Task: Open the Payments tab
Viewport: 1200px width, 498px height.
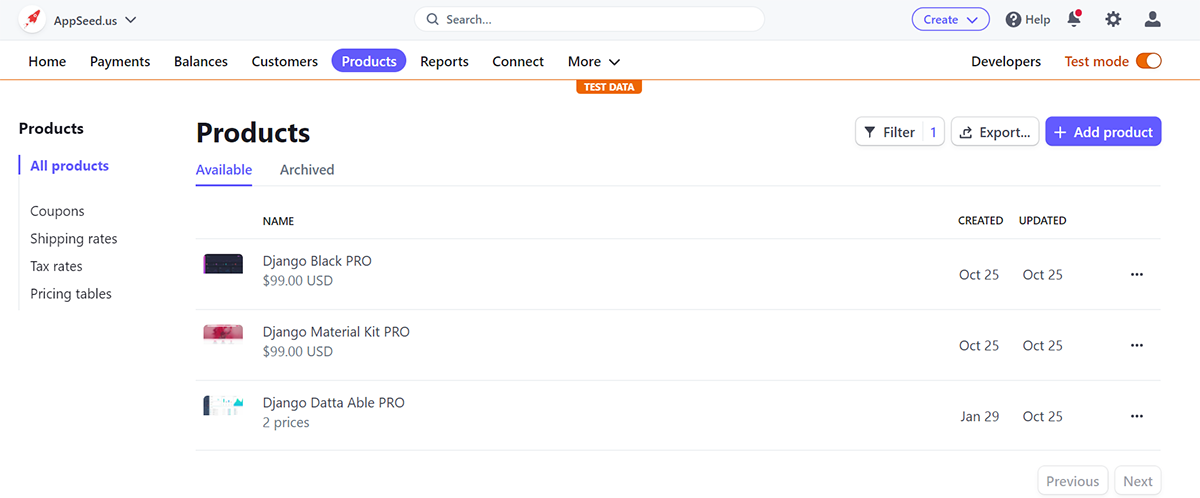Action: tap(120, 61)
